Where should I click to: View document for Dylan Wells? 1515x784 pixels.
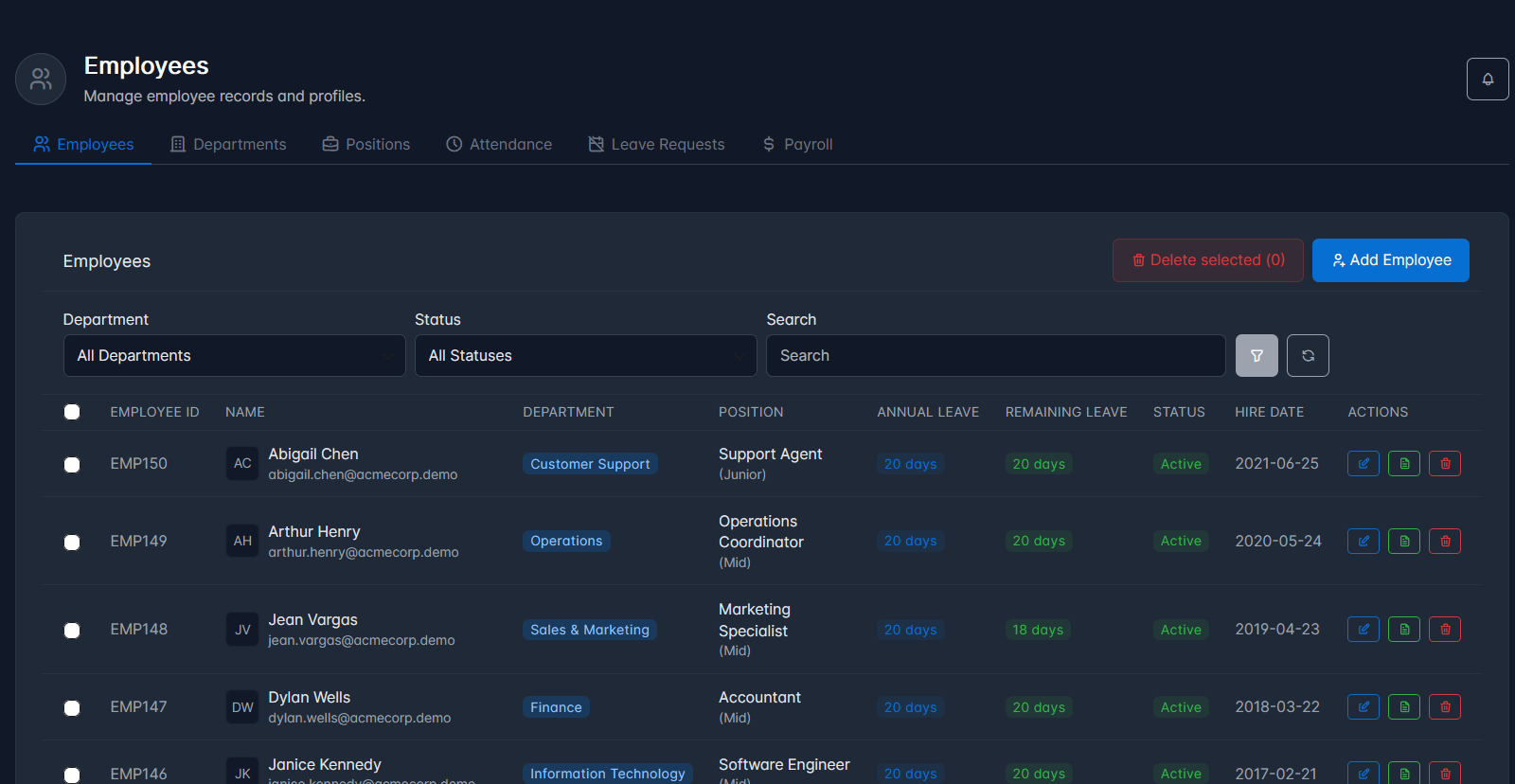pyautogui.click(x=1404, y=707)
